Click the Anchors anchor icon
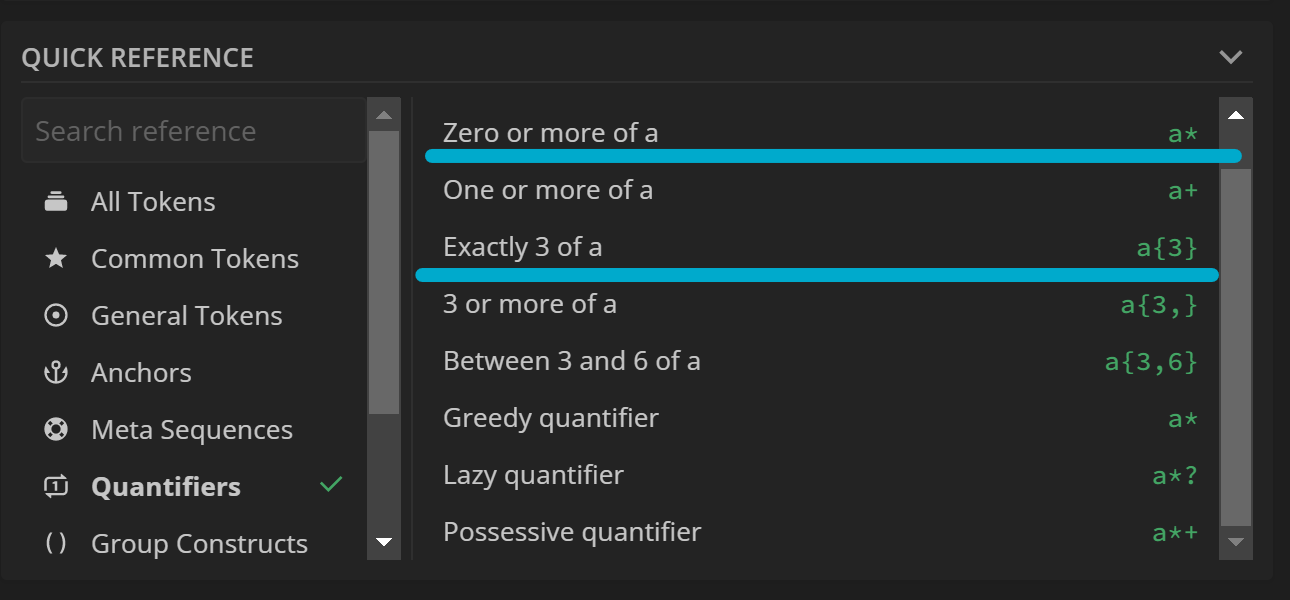Viewport: 1290px width, 600px height. pyautogui.click(x=56, y=373)
